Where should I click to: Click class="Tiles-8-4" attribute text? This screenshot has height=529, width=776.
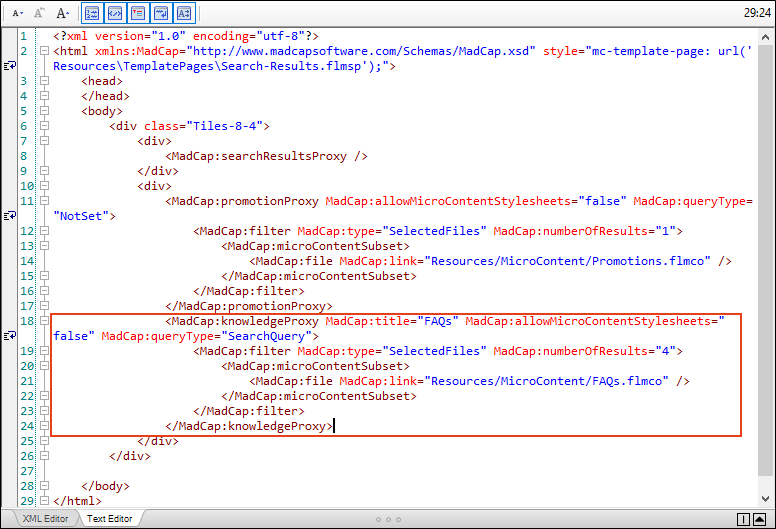[203, 126]
